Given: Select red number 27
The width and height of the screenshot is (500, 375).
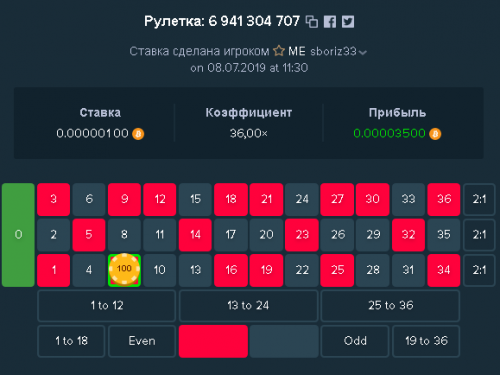Looking at the screenshot, I should 337,199.
